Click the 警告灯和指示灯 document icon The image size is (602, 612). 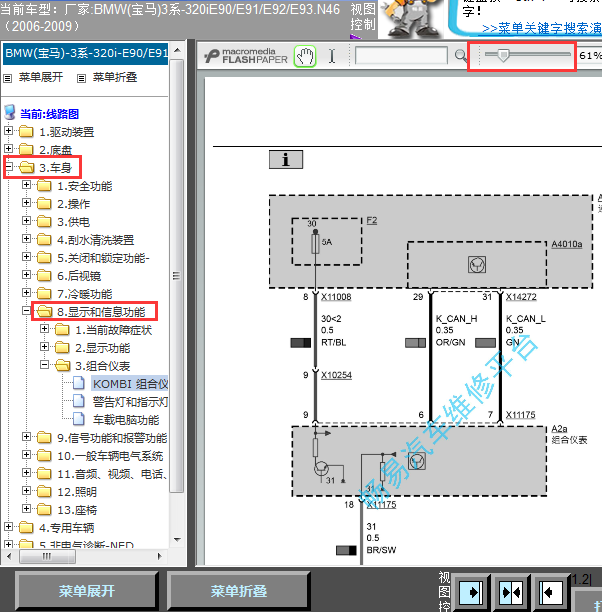pyautogui.click(x=79, y=401)
